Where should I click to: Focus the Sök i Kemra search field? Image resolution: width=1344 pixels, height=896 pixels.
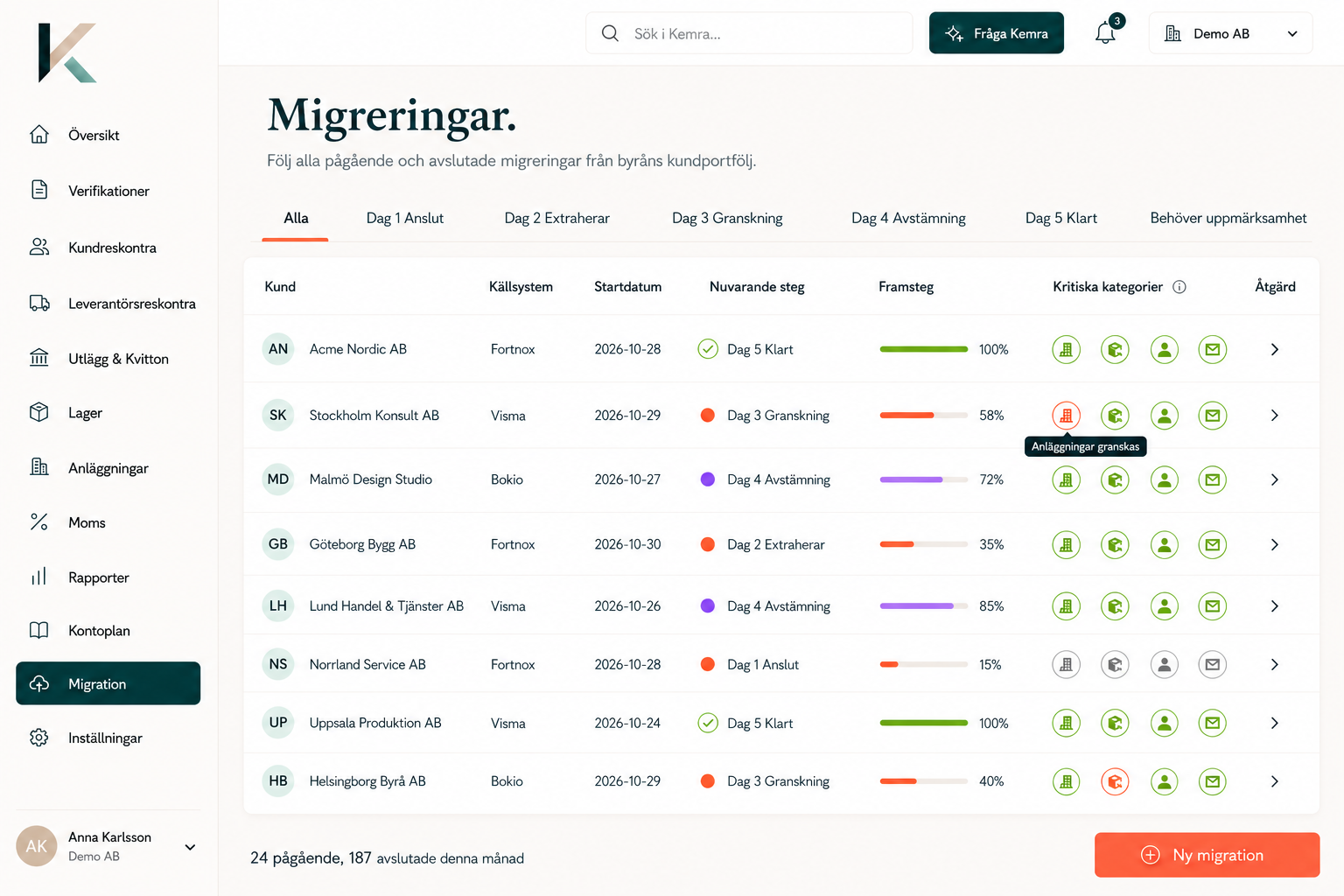point(749,33)
